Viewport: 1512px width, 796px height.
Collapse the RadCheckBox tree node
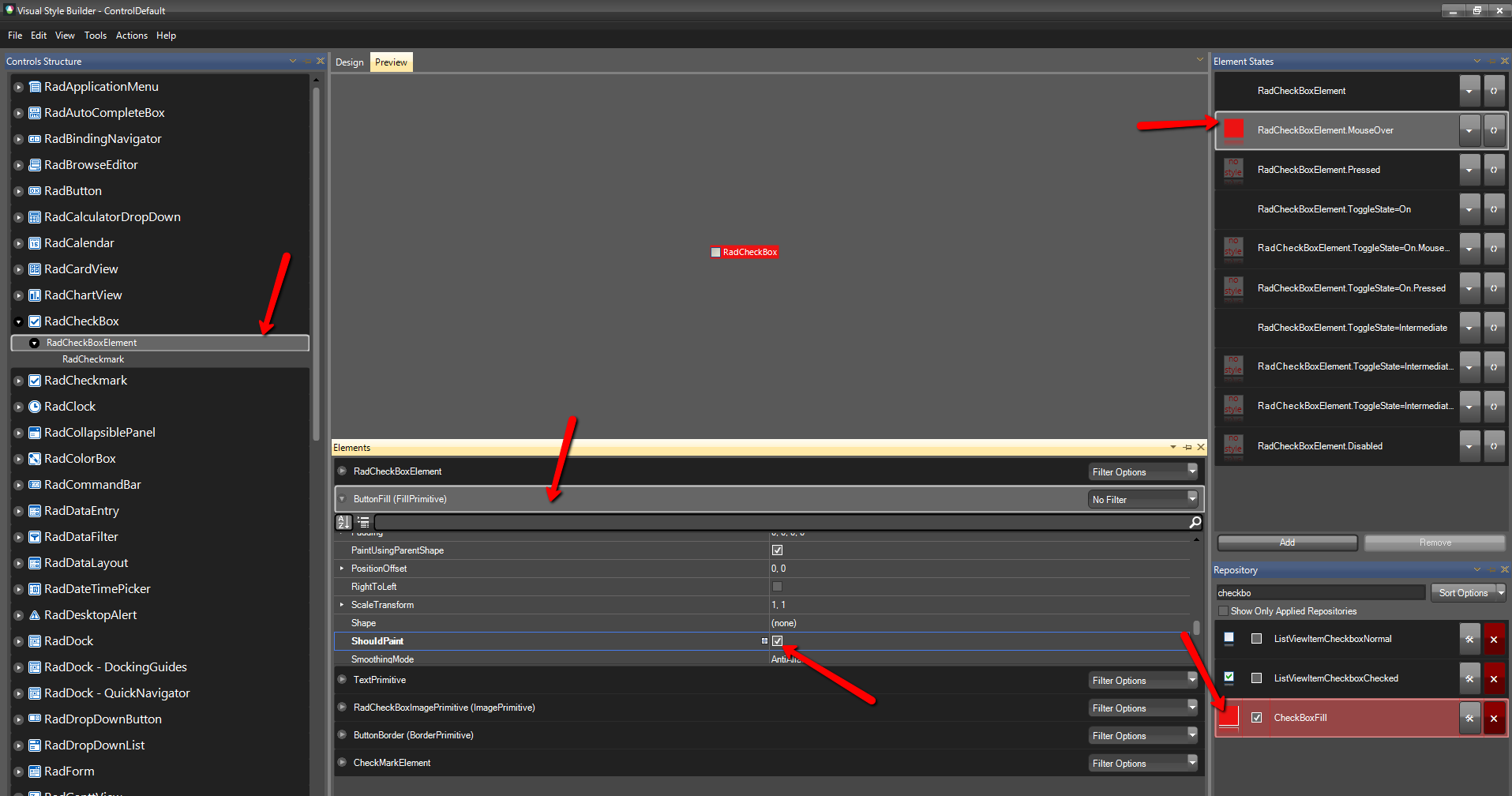(19, 321)
